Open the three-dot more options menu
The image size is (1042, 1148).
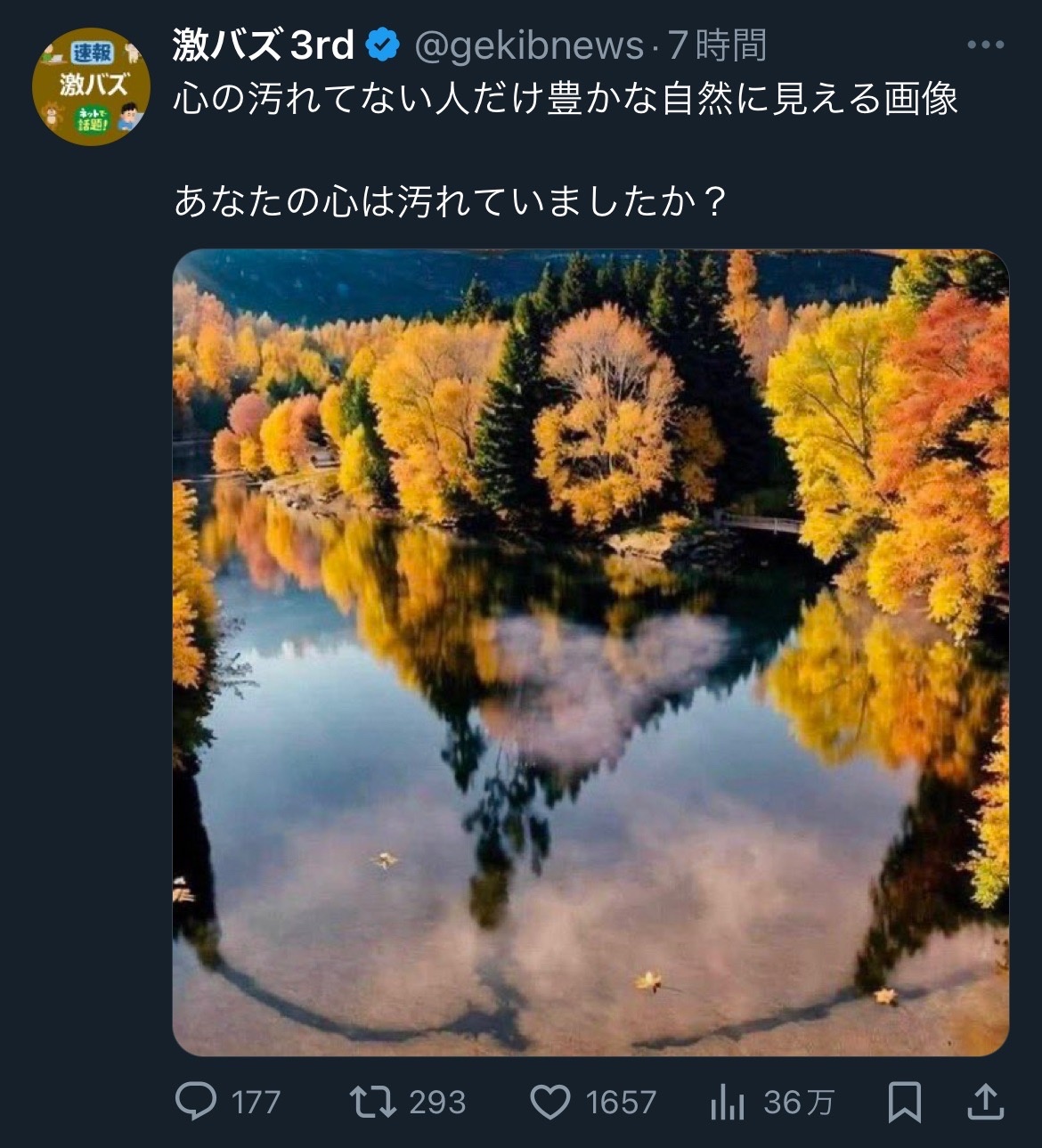pos(986,45)
